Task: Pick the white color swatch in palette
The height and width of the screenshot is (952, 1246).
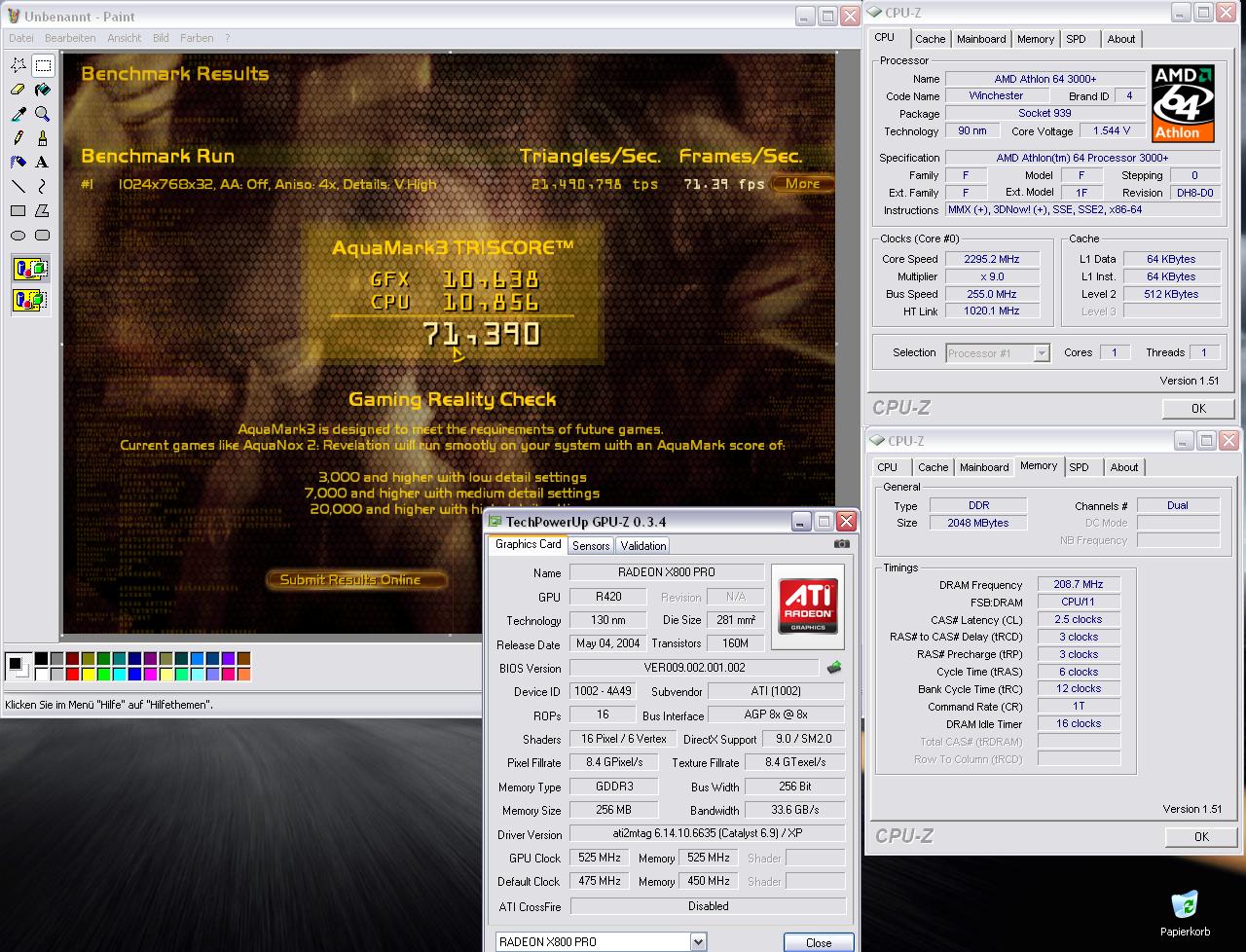Action: click(x=42, y=674)
